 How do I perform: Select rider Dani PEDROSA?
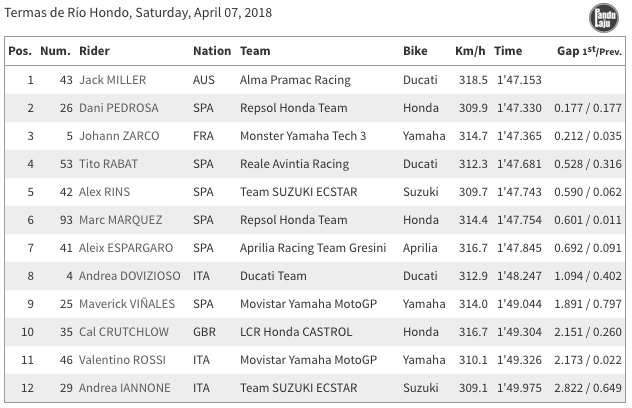click(x=116, y=107)
